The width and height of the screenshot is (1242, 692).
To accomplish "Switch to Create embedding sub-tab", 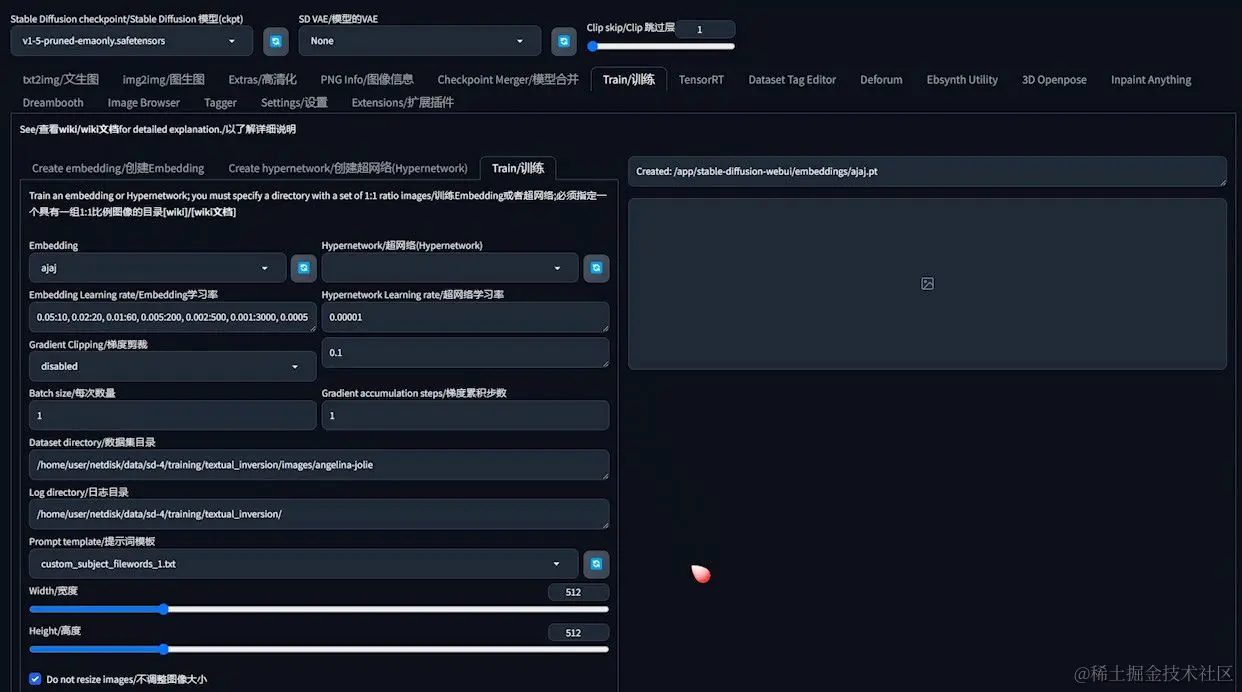I will pos(118,168).
